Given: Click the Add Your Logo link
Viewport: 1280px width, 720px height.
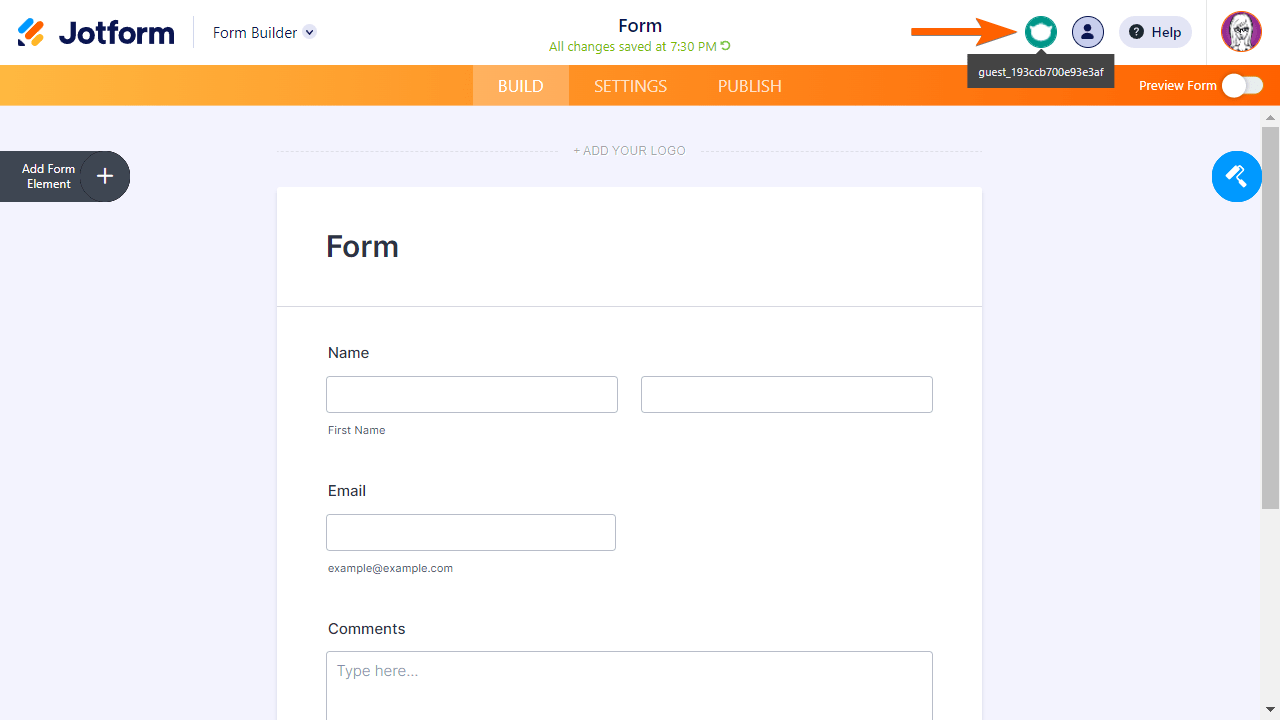Looking at the screenshot, I should [629, 151].
